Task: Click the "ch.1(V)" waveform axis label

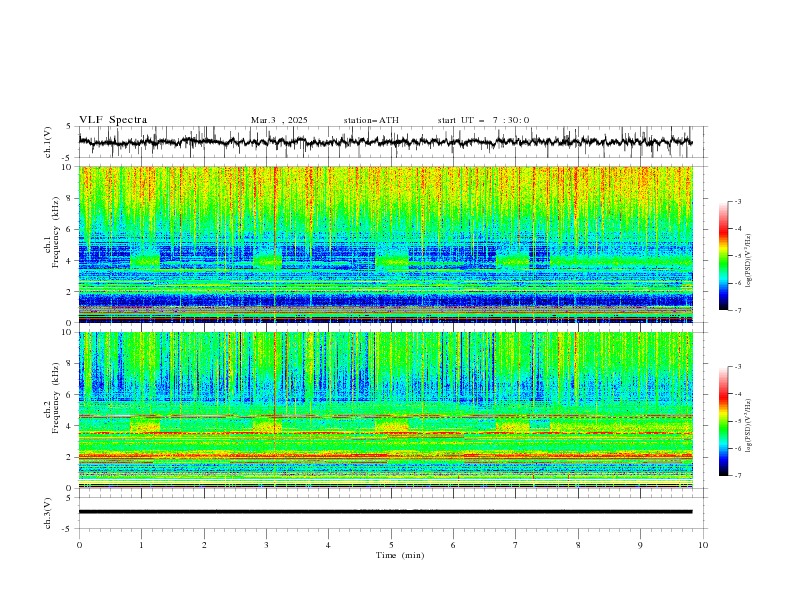Action: click(48, 142)
